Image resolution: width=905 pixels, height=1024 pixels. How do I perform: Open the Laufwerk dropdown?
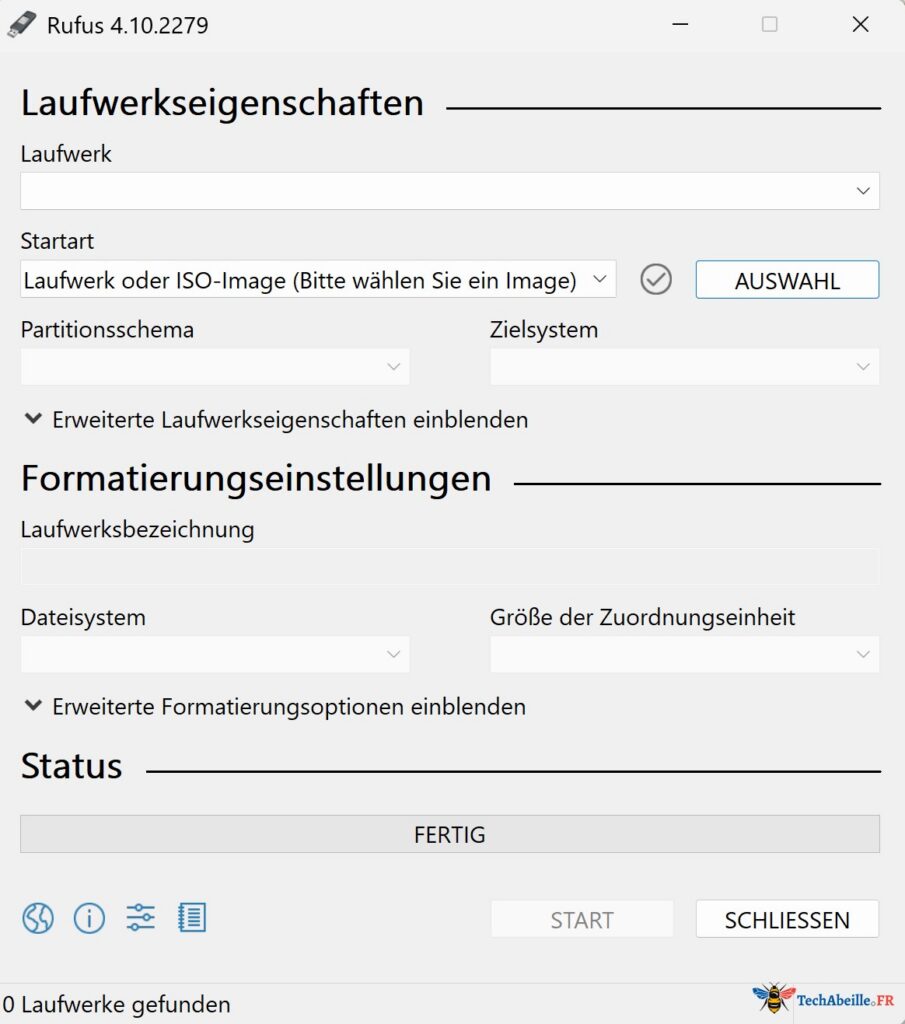coord(450,190)
